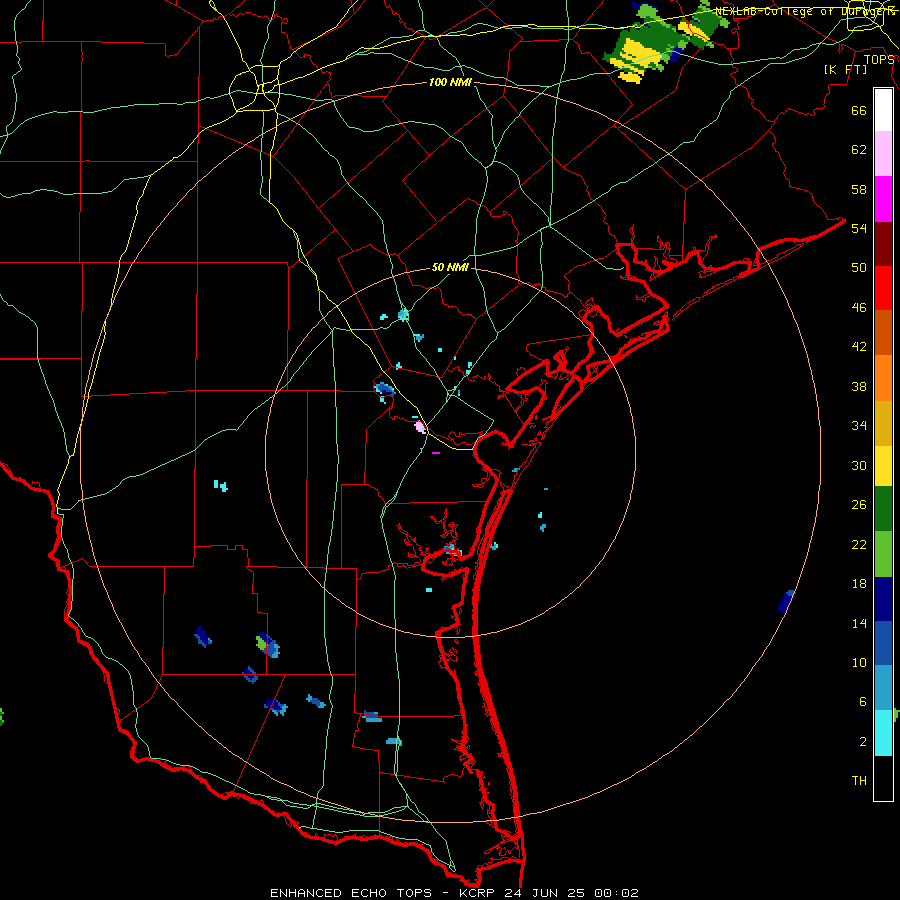Viewport: 900px width, 900px height.
Task: Choose the dark maroon legend swatch
Action: (x=883, y=244)
